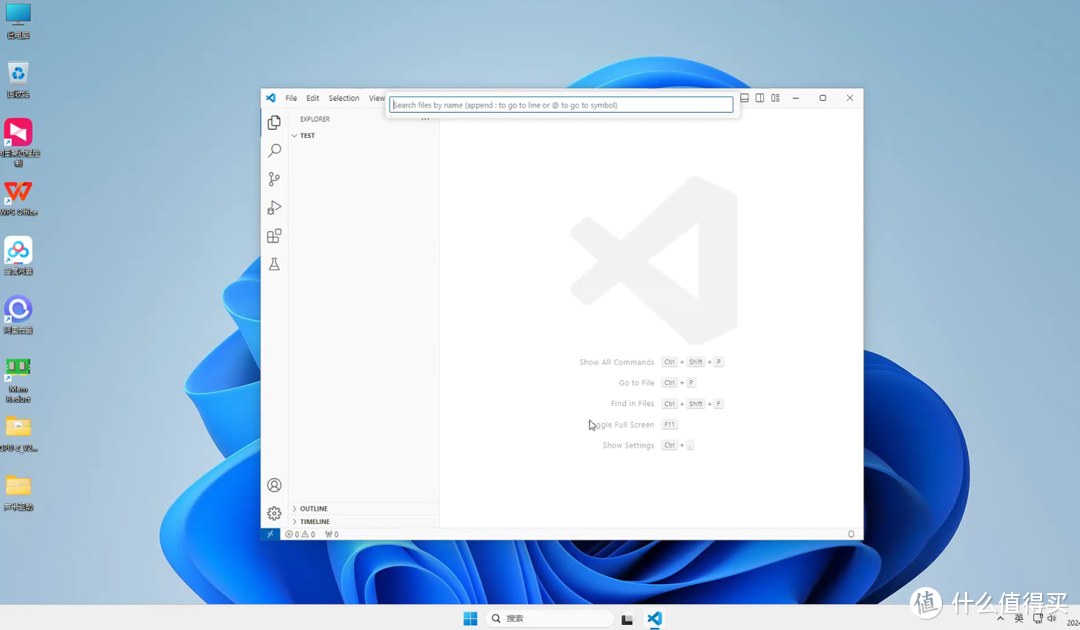Expand the OUTLINE section
This screenshot has height=630, width=1080.
(x=312, y=508)
